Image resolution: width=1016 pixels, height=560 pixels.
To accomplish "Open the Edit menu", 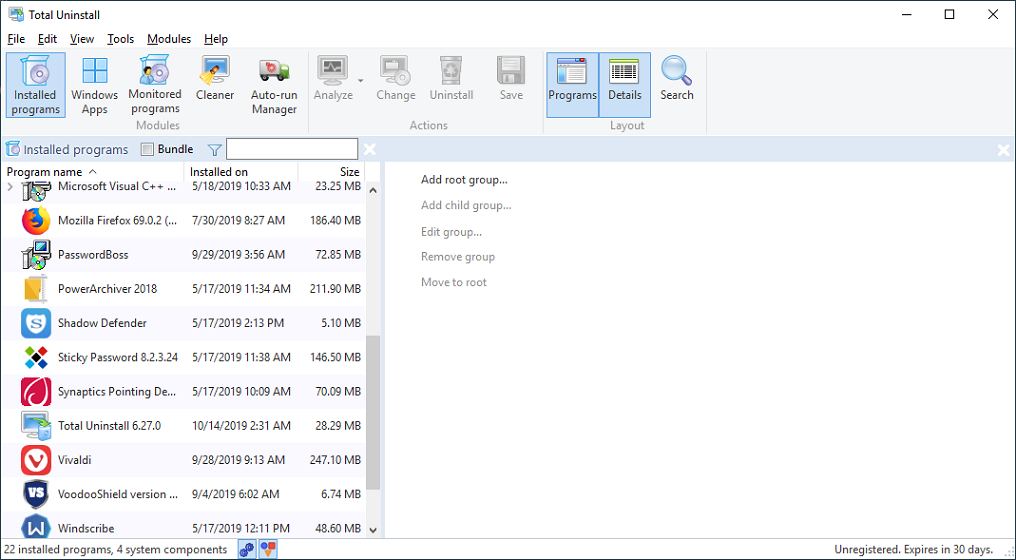I will (x=47, y=39).
